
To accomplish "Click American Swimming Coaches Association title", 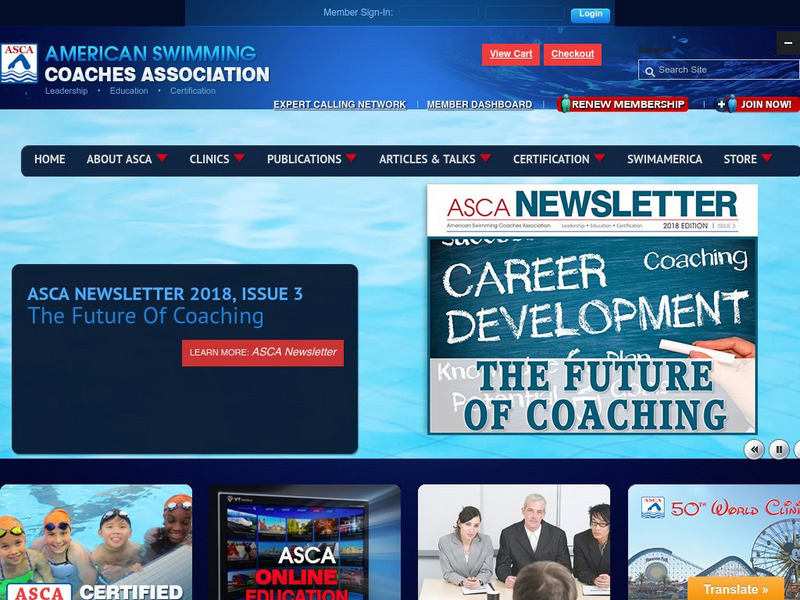I will coord(157,64).
